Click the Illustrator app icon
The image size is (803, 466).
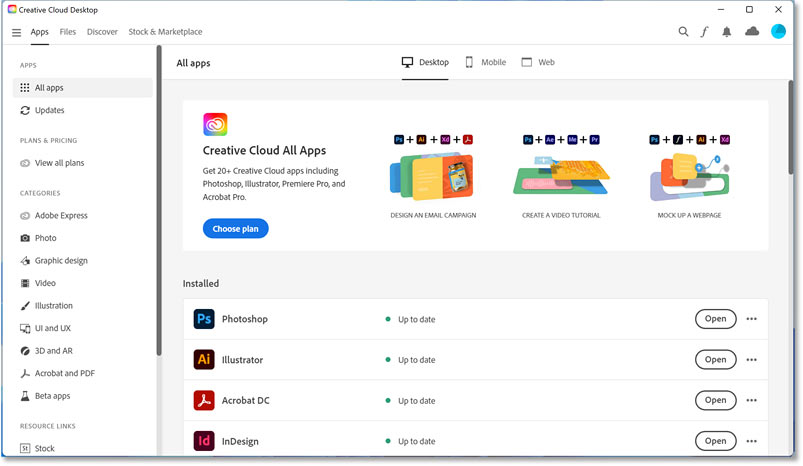tap(204, 359)
